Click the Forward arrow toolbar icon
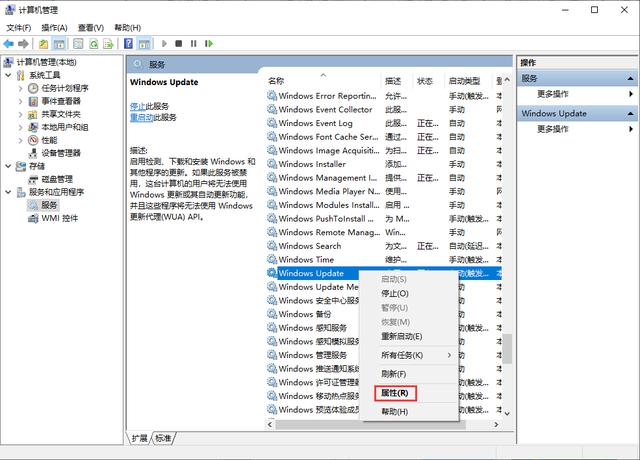Screen dimensions: 640x460 pos(23,43)
